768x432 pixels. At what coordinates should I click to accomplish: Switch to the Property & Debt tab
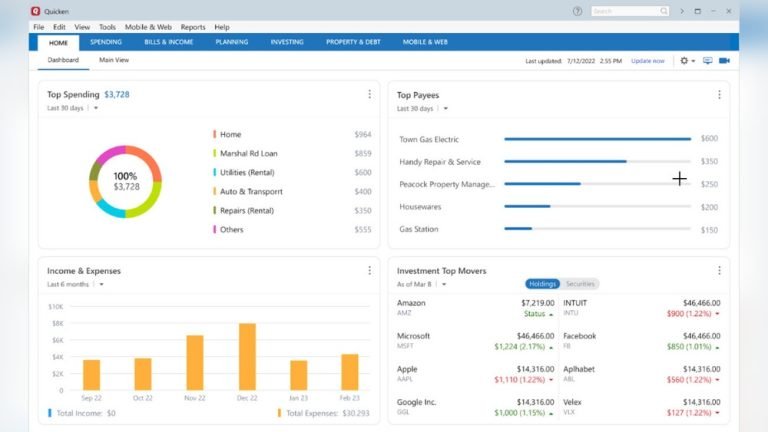pos(353,42)
